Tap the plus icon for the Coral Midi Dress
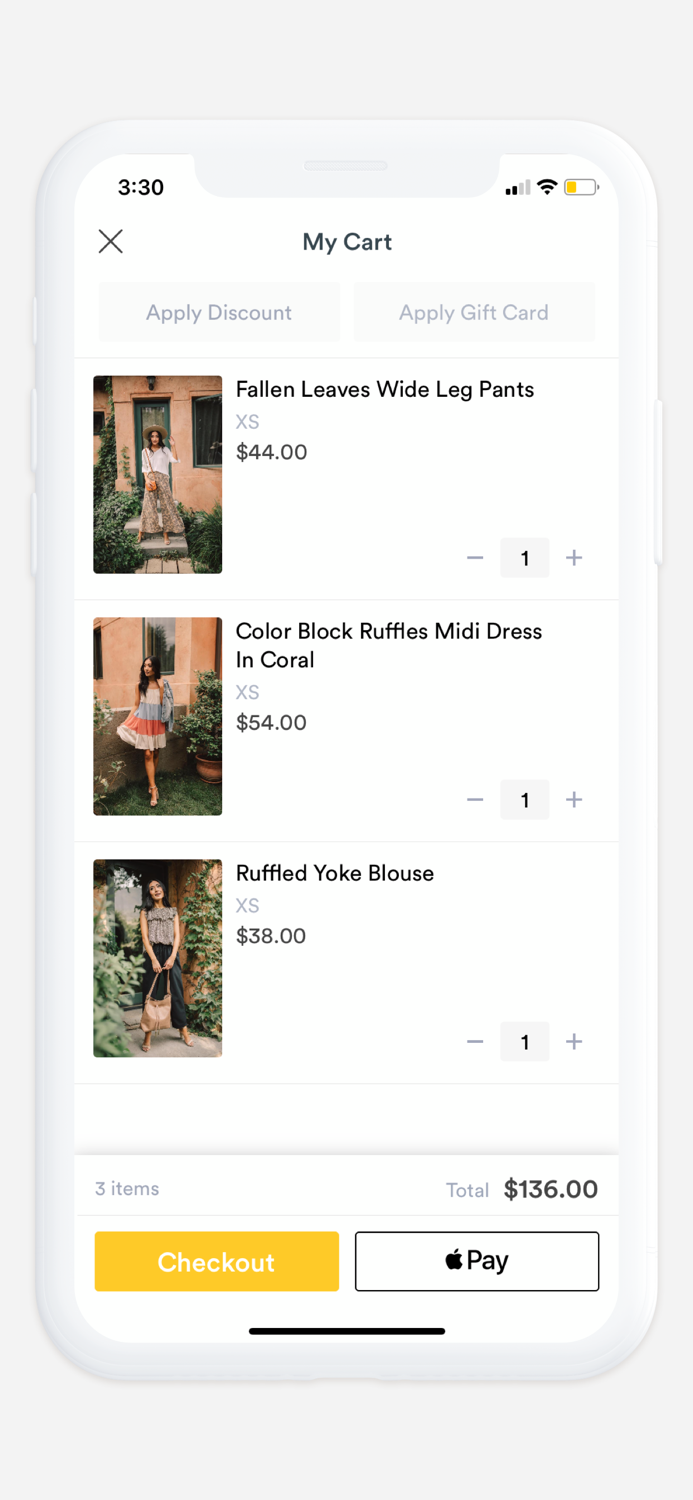 (575, 800)
